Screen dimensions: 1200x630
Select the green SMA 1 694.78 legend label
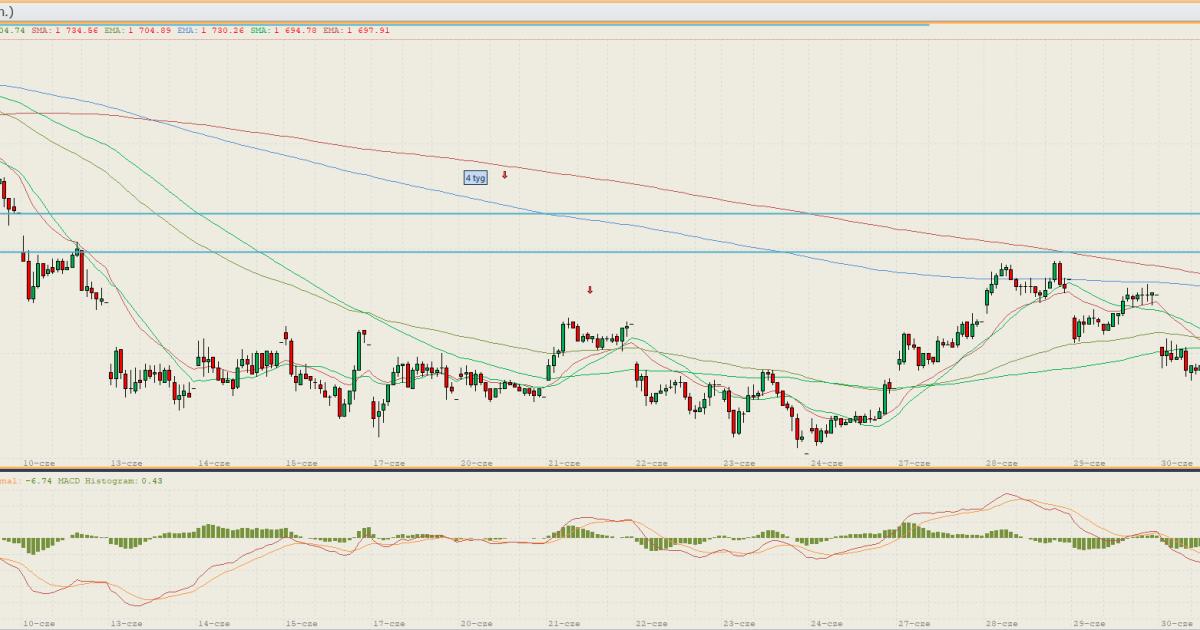tap(285, 31)
